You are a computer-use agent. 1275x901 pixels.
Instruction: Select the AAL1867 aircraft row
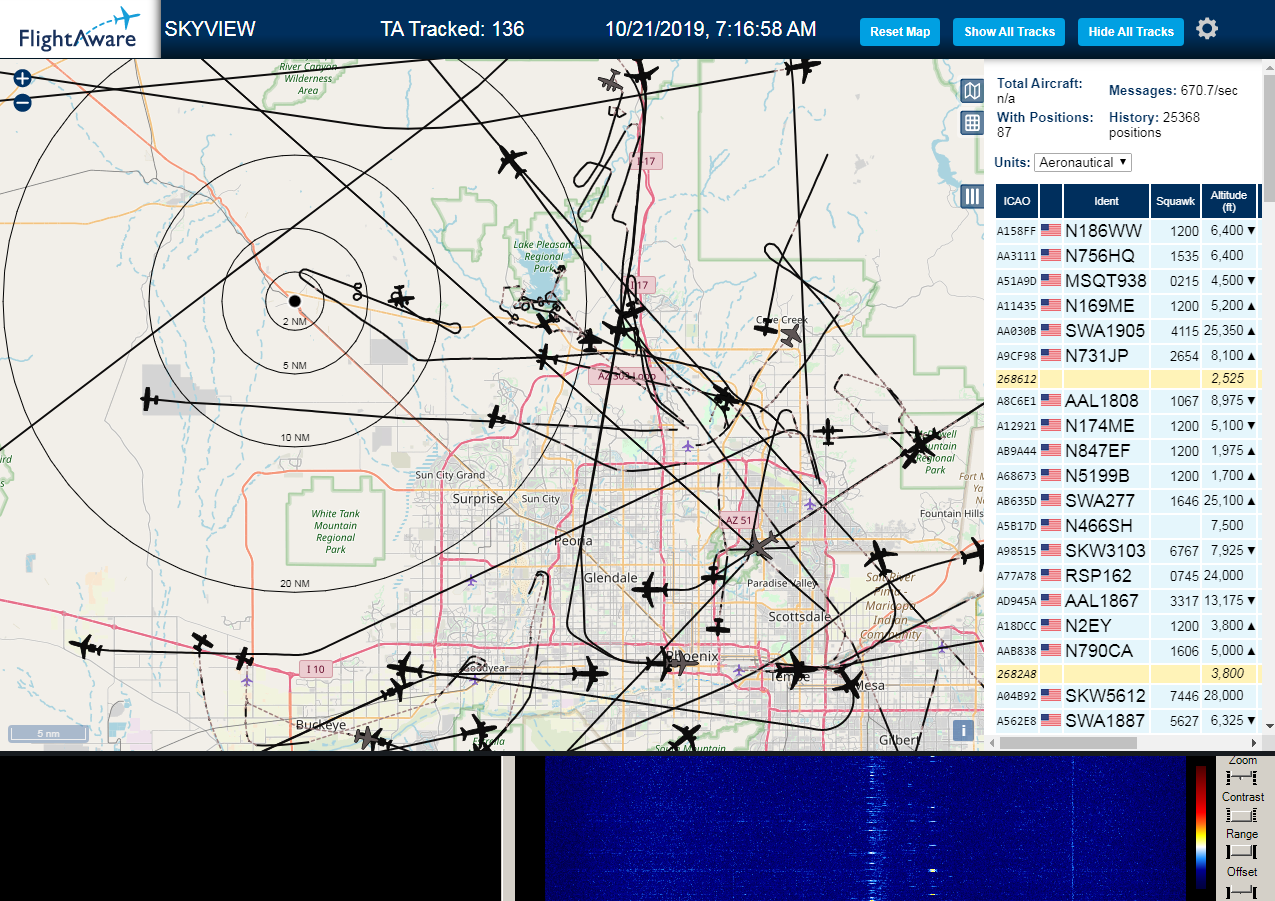[1129, 601]
